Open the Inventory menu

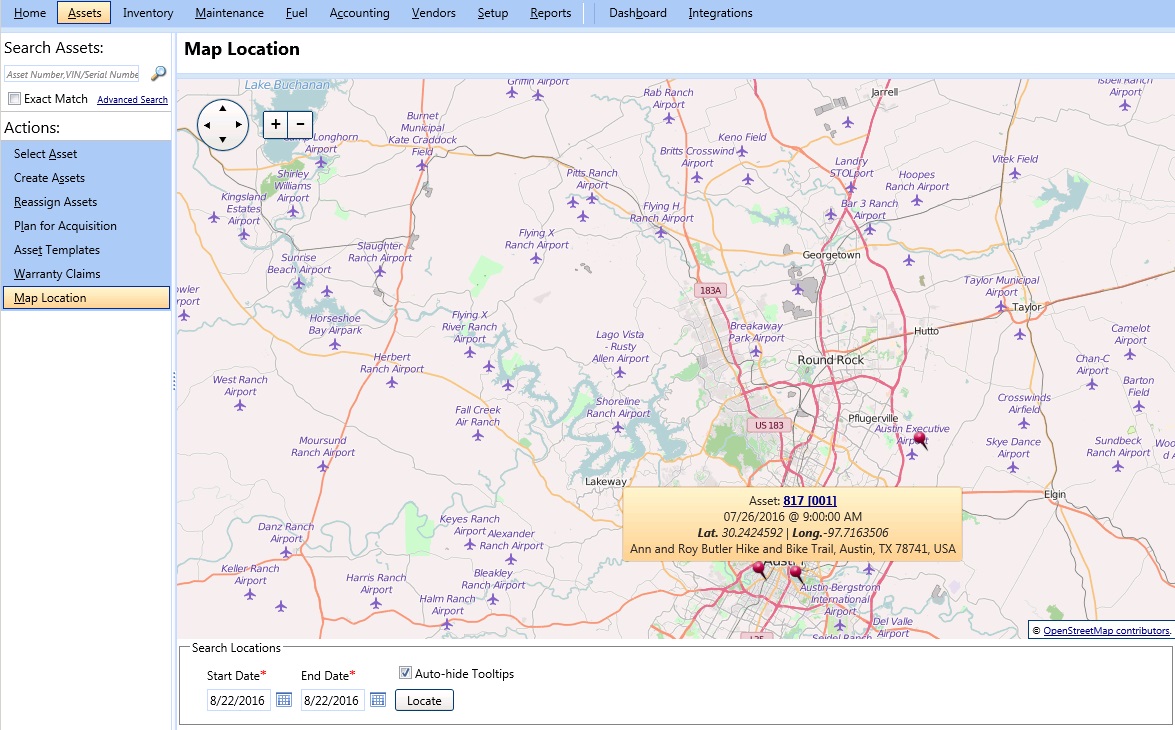coord(148,13)
